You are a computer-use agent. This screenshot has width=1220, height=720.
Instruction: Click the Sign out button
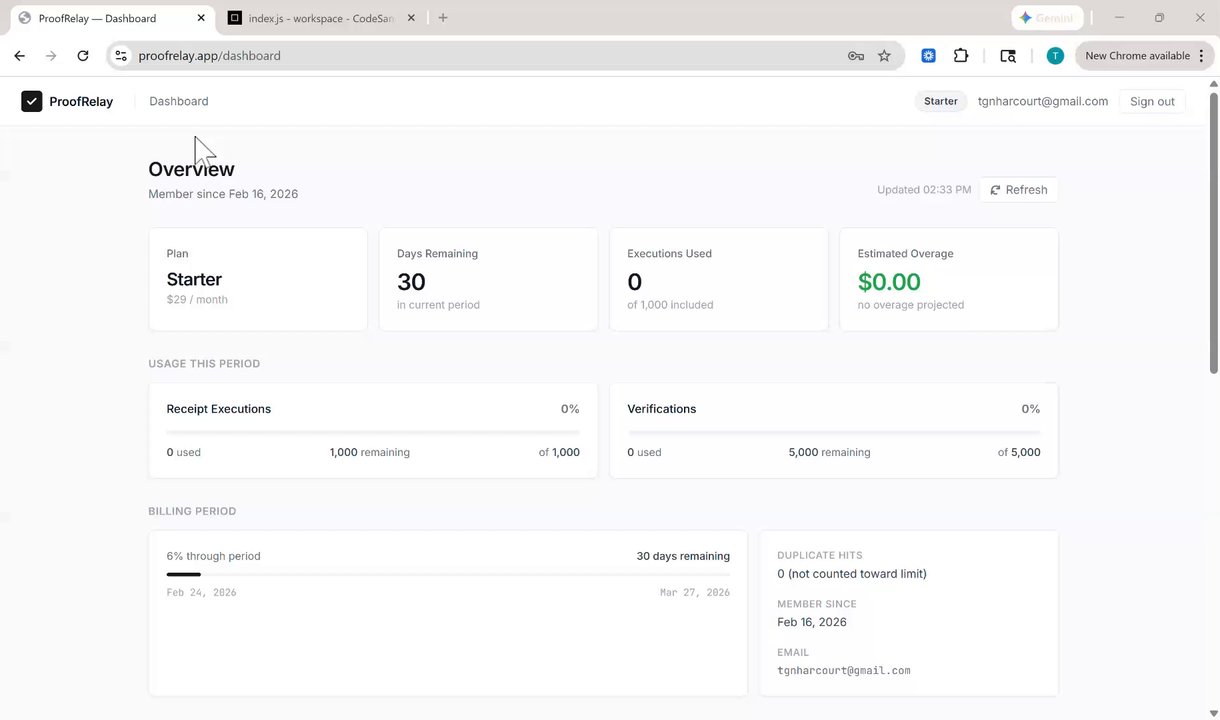click(x=1152, y=101)
